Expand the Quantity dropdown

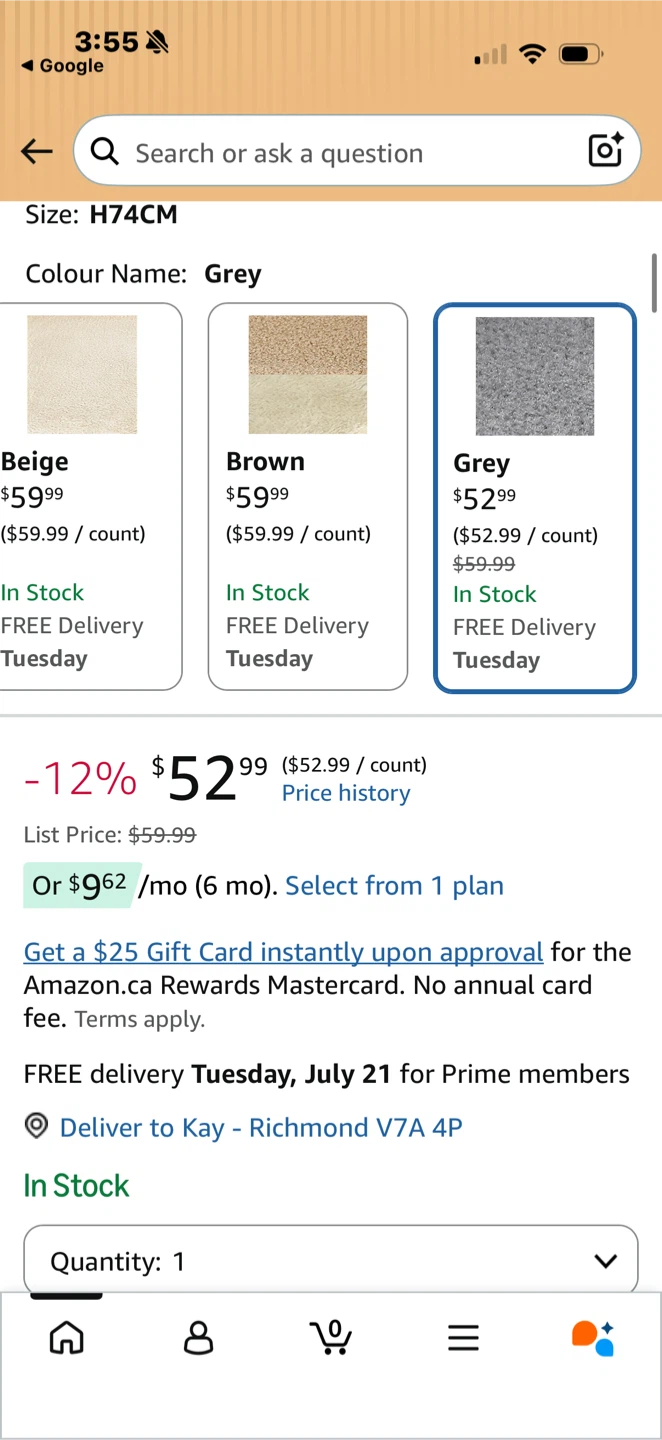[331, 1260]
